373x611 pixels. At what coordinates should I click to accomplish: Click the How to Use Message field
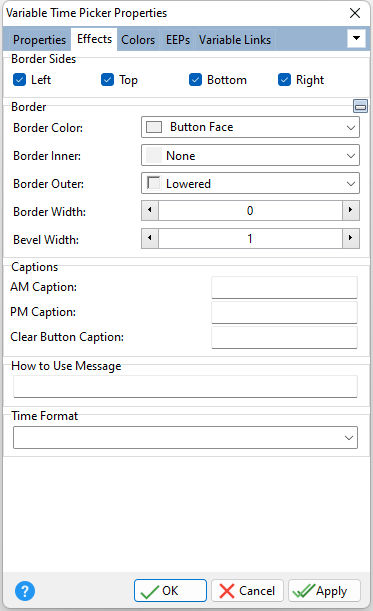tap(185, 387)
